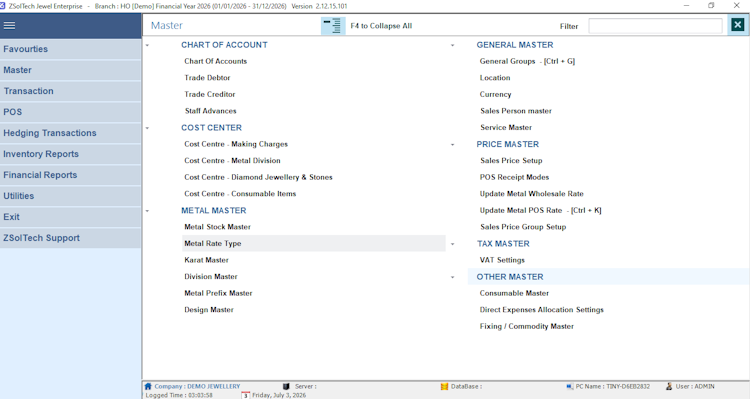Click the ZSolTech app icon in title bar
750x399 pixels.
point(3,6)
